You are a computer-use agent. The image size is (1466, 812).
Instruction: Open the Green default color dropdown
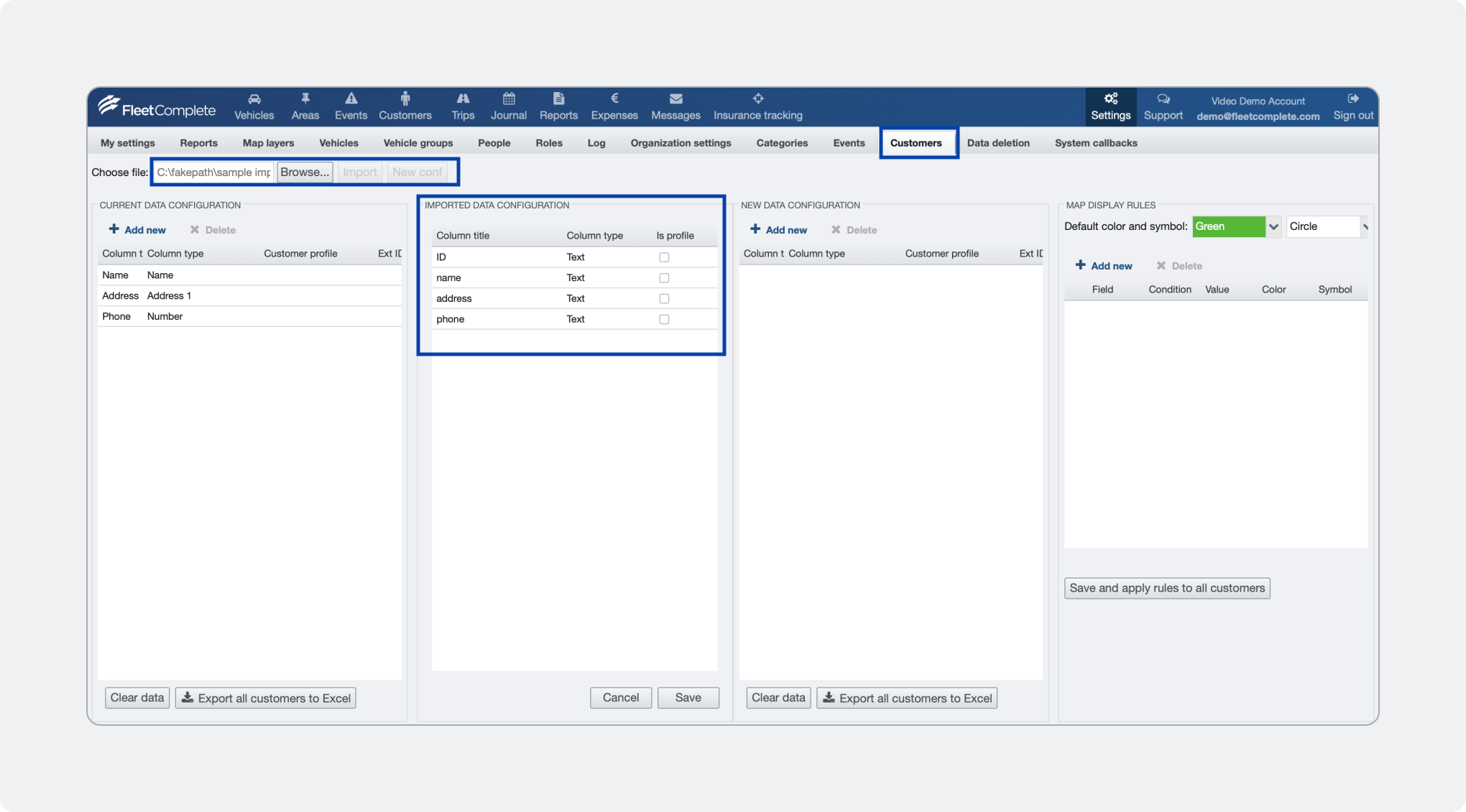1236,226
